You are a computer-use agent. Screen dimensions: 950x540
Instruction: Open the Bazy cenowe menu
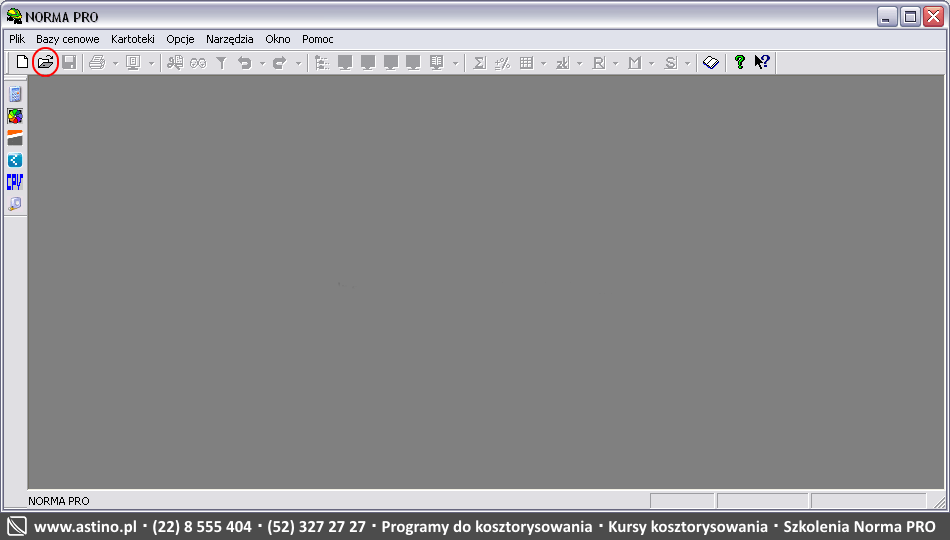click(68, 39)
